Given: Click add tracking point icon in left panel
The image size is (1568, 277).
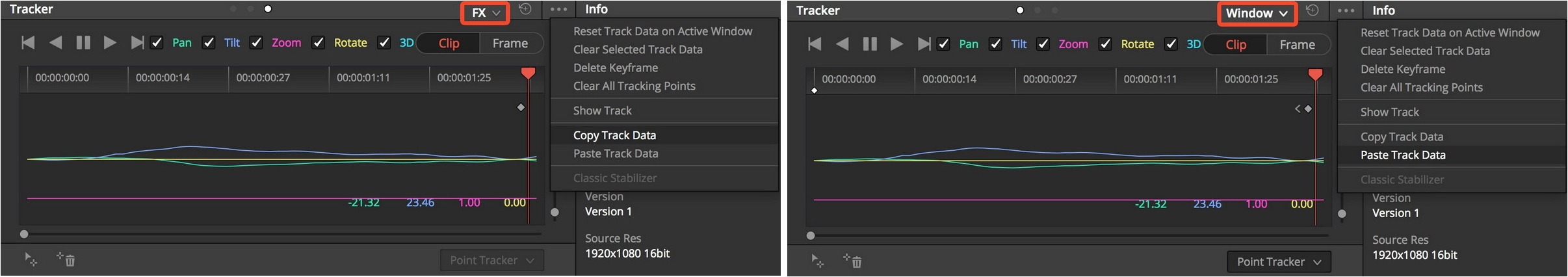Looking at the screenshot, I should (x=31, y=259).
